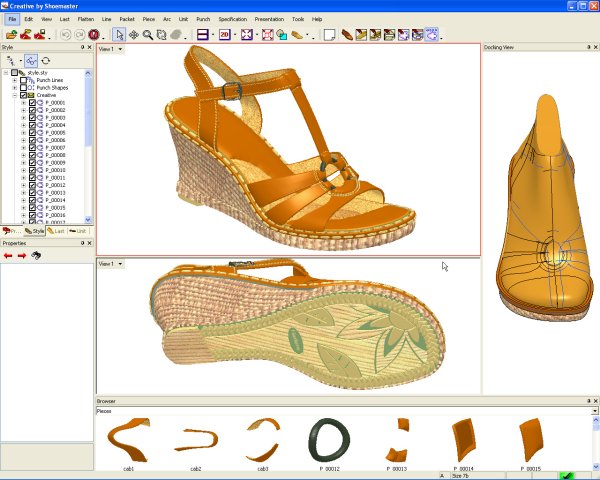600x480 pixels.
Task: Check the Punch Lines checkbox
Action: (x=24, y=80)
